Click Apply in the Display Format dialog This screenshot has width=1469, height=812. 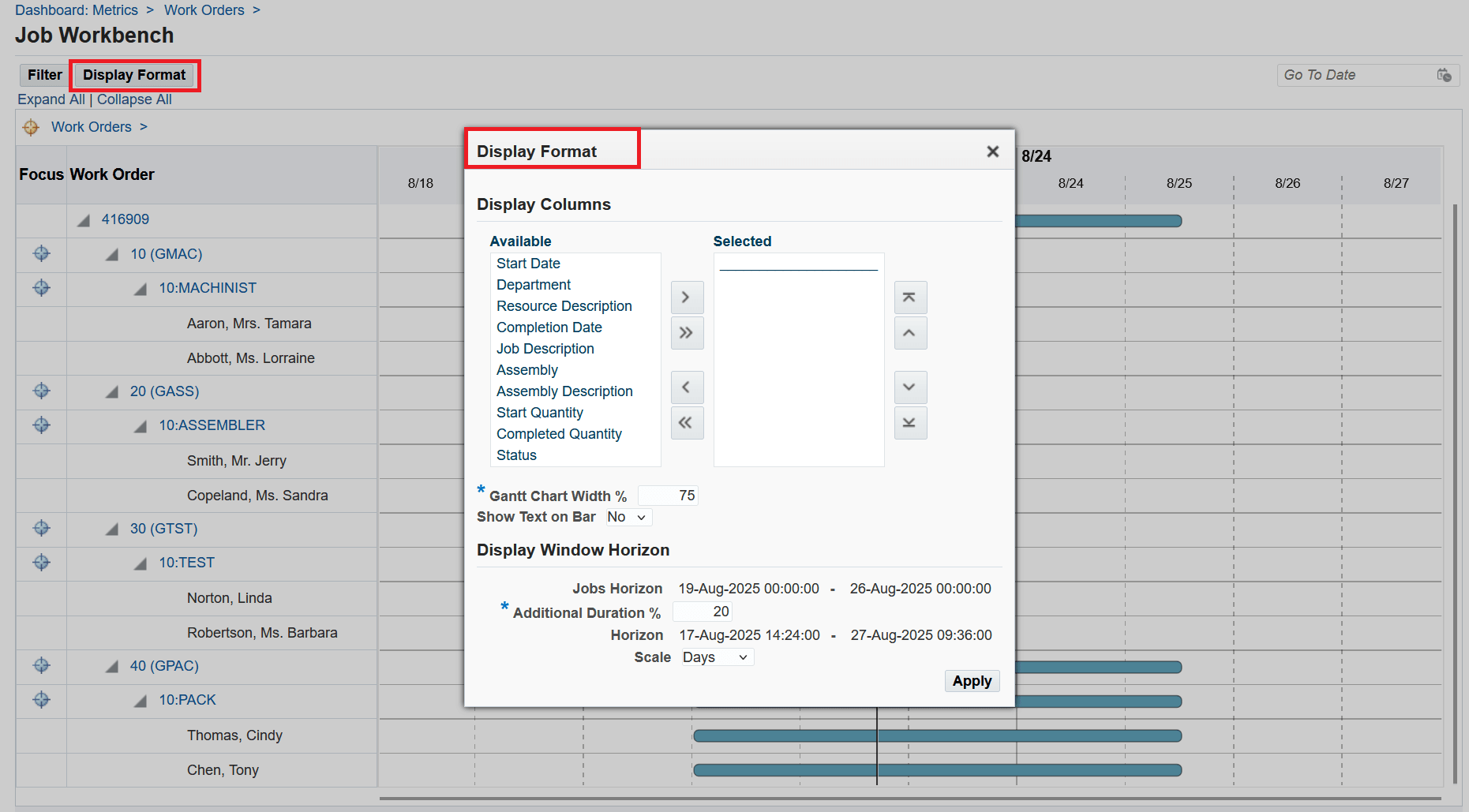click(x=972, y=681)
